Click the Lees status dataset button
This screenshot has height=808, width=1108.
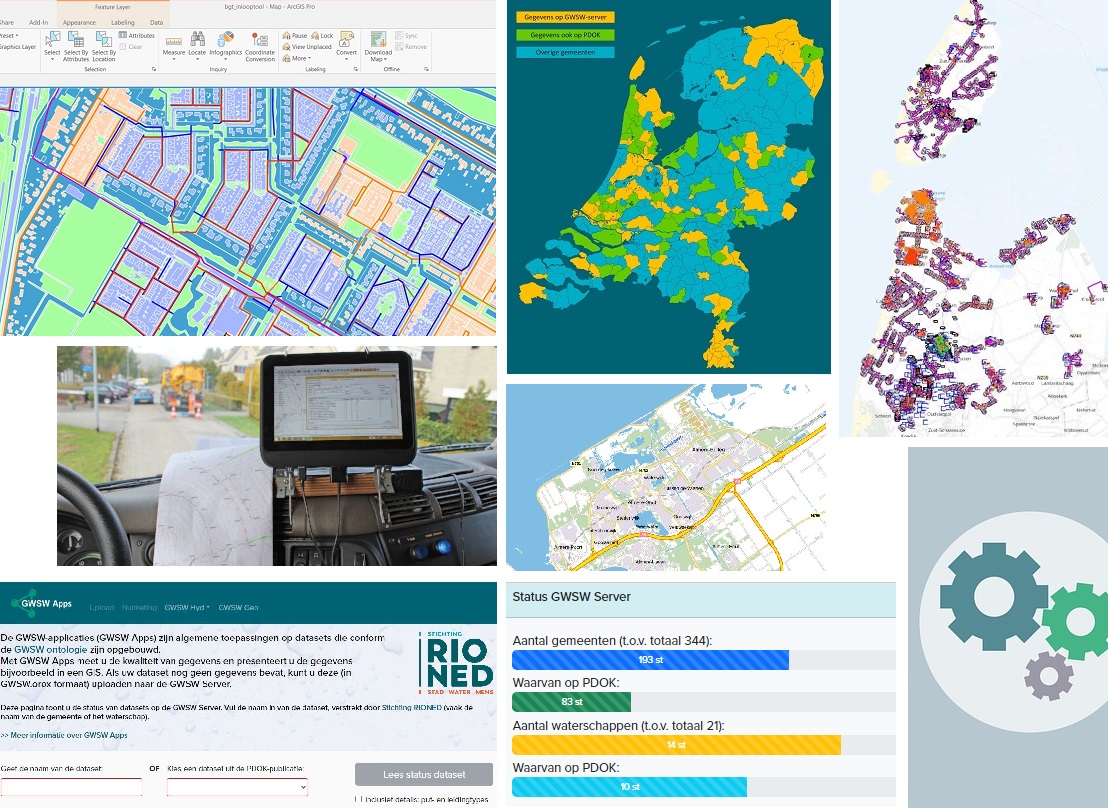[423, 775]
